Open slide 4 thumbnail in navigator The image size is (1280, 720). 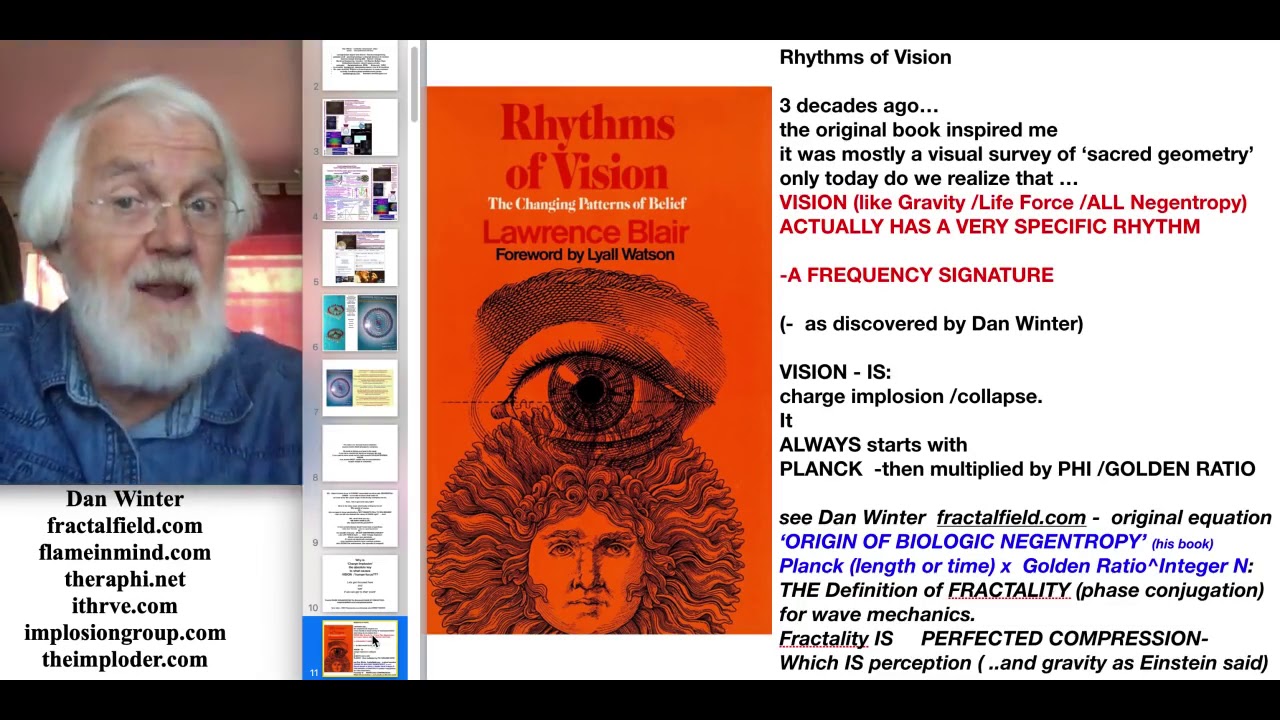[360, 192]
